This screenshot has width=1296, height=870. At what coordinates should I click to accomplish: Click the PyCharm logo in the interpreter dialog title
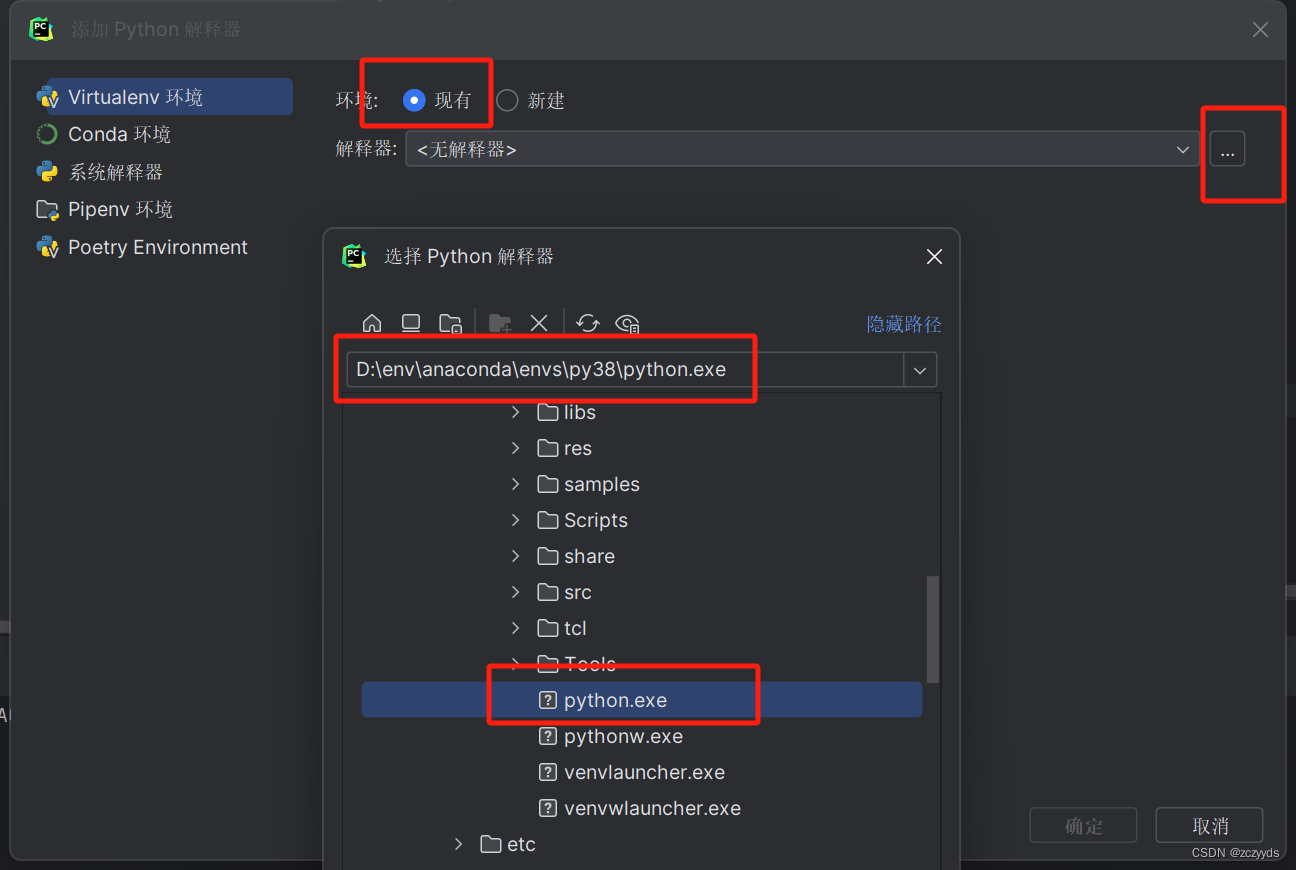click(x=355, y=256)
